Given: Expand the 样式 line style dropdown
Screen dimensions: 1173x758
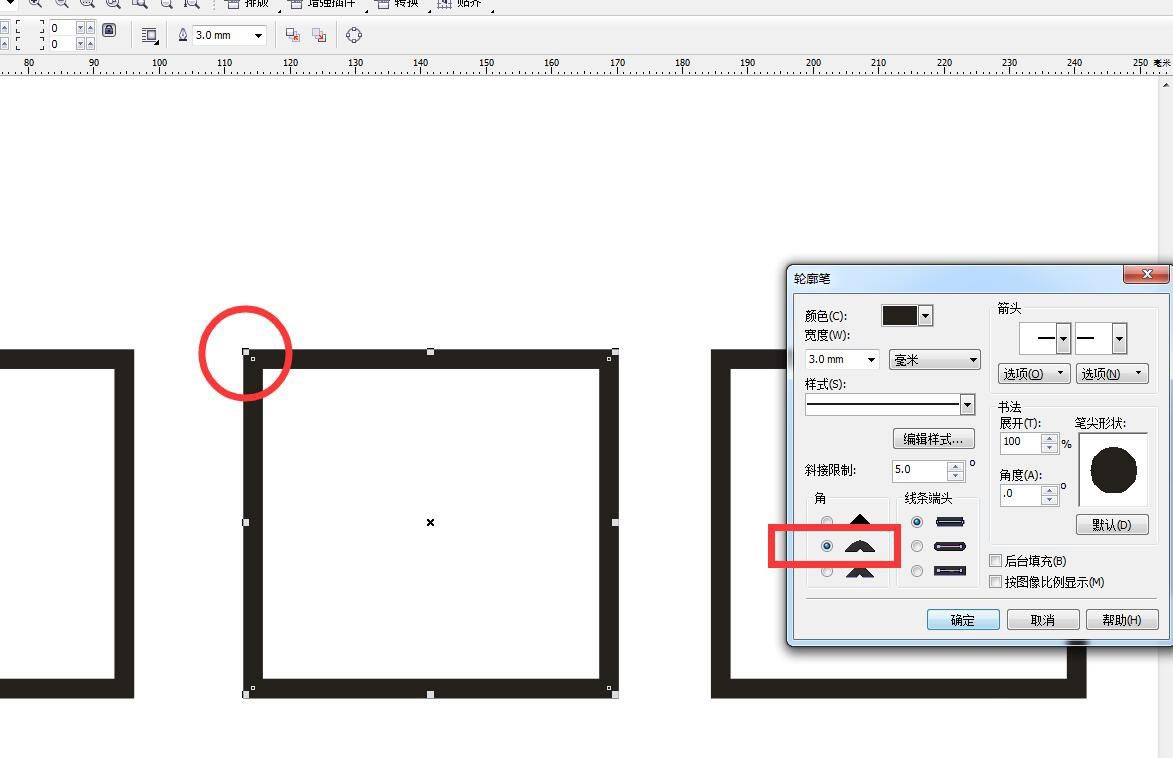Looking at the screenshot, I should click(967, 404).
